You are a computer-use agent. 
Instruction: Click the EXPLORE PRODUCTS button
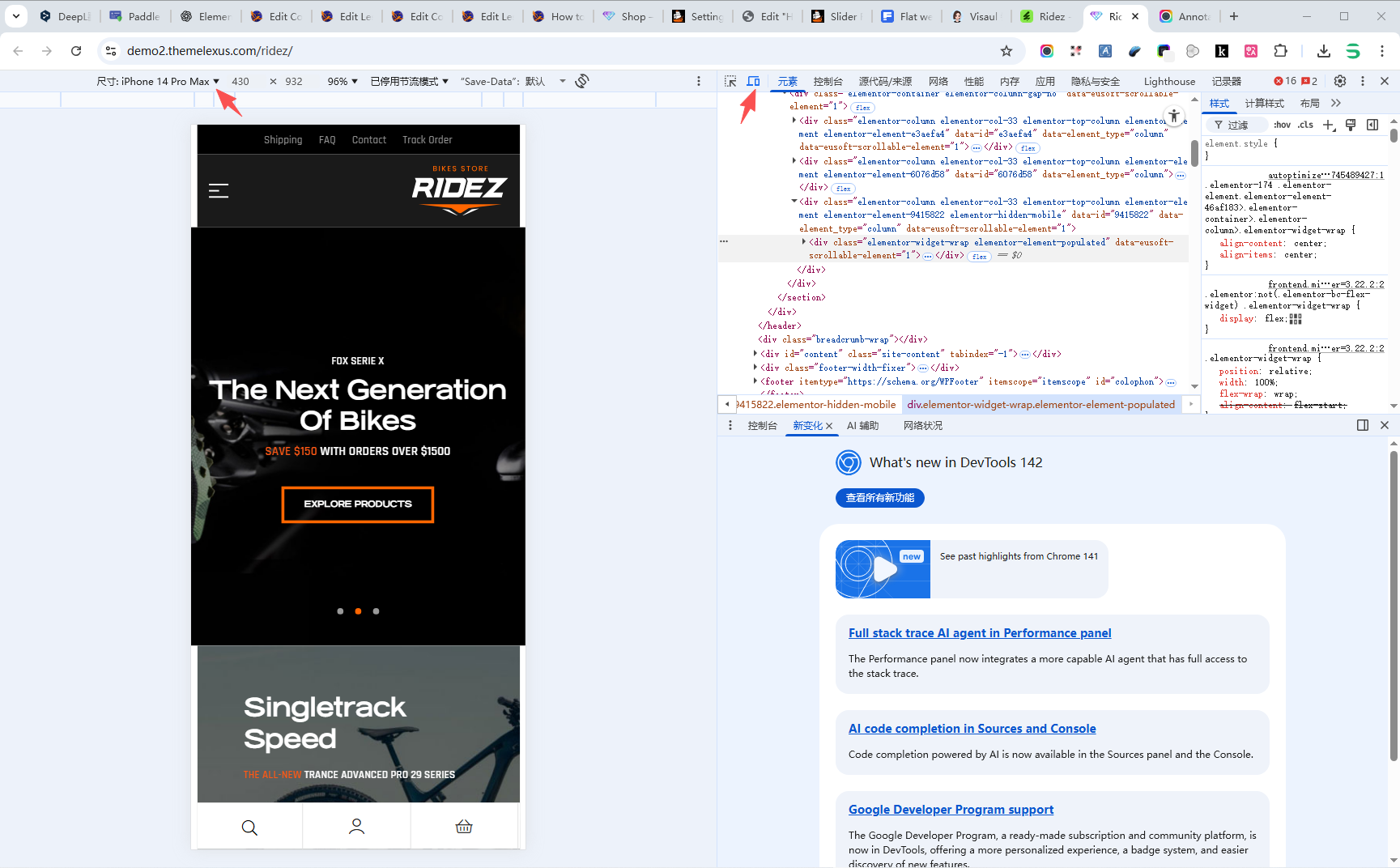click(357, 504)
